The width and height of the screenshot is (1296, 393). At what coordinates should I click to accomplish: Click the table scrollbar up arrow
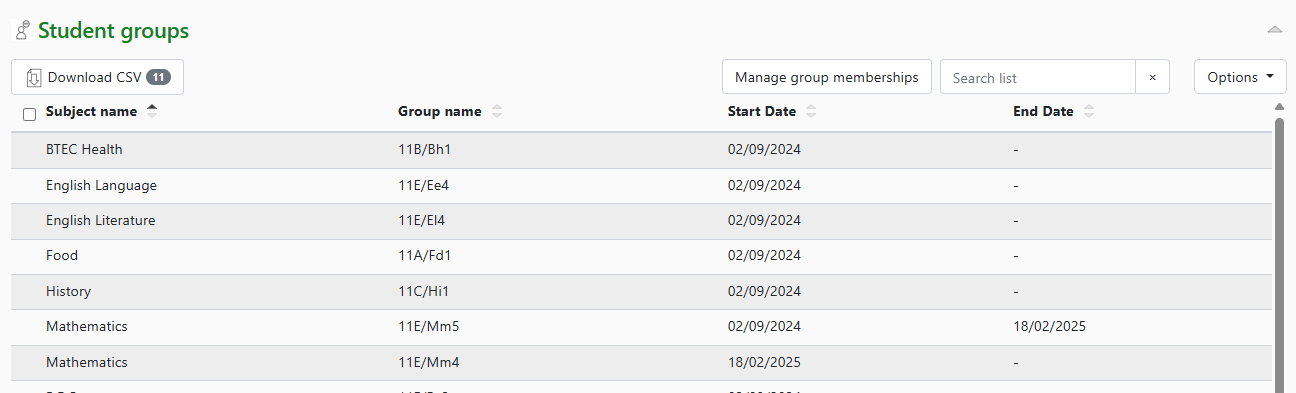pos(1279,107)
